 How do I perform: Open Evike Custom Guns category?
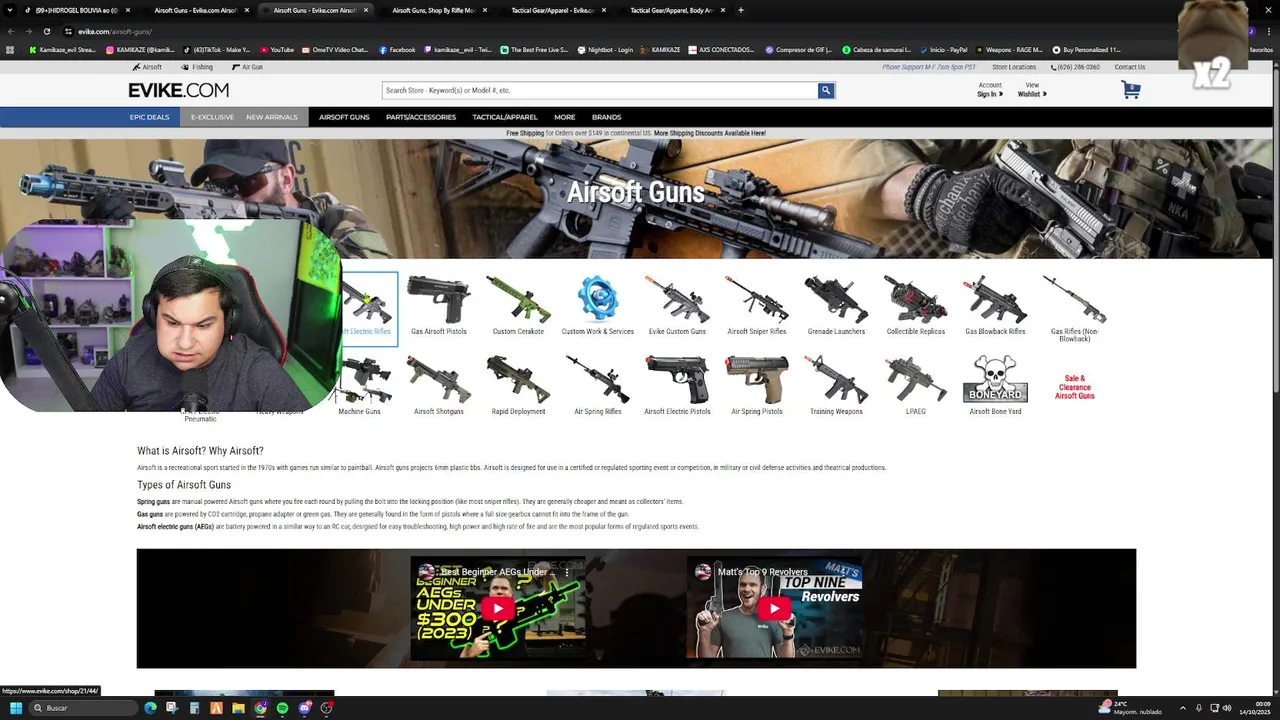(677, 305)
